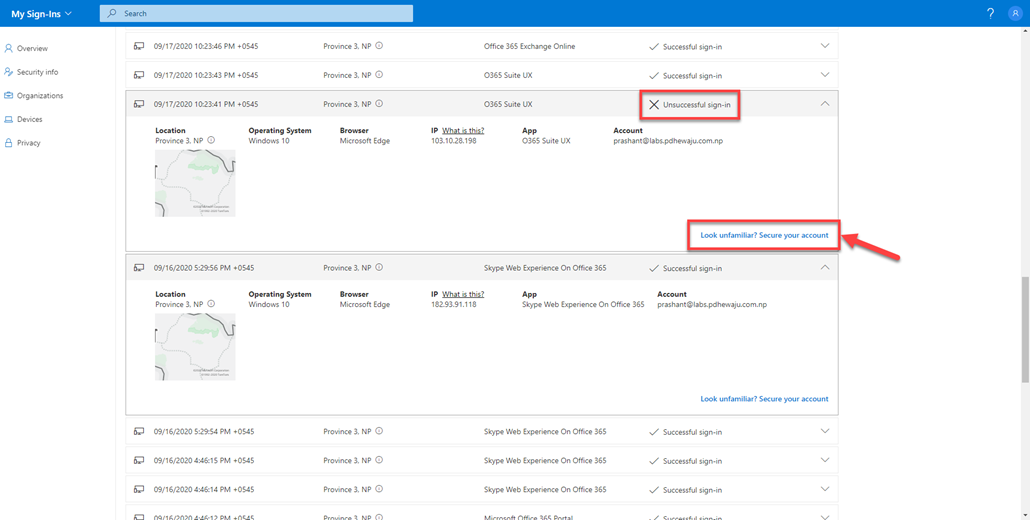Open Organizations page
1030x520 pixels.
click(x=40, y=96)
